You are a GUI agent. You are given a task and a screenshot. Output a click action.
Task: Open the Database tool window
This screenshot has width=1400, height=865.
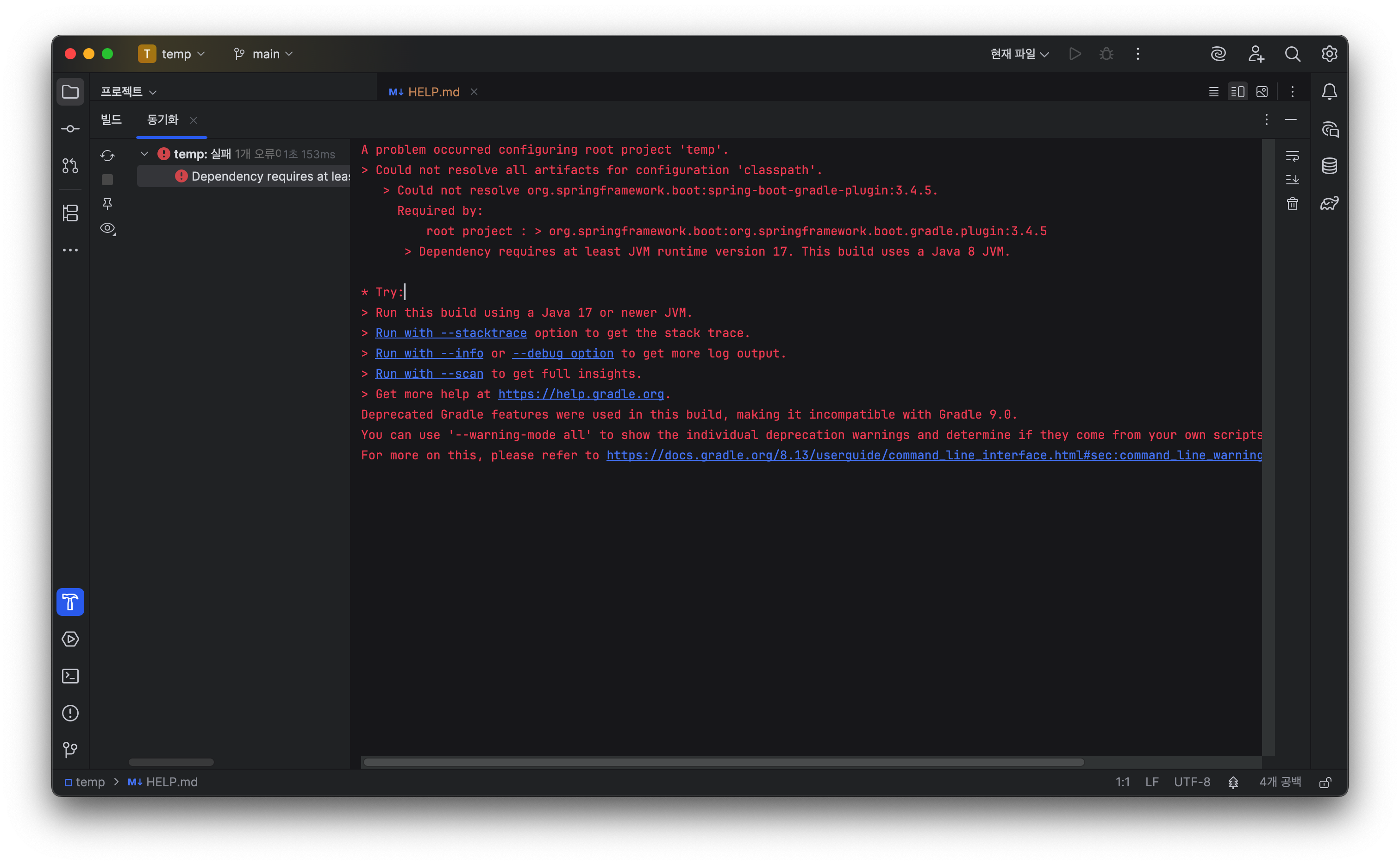pos(1329,166)
